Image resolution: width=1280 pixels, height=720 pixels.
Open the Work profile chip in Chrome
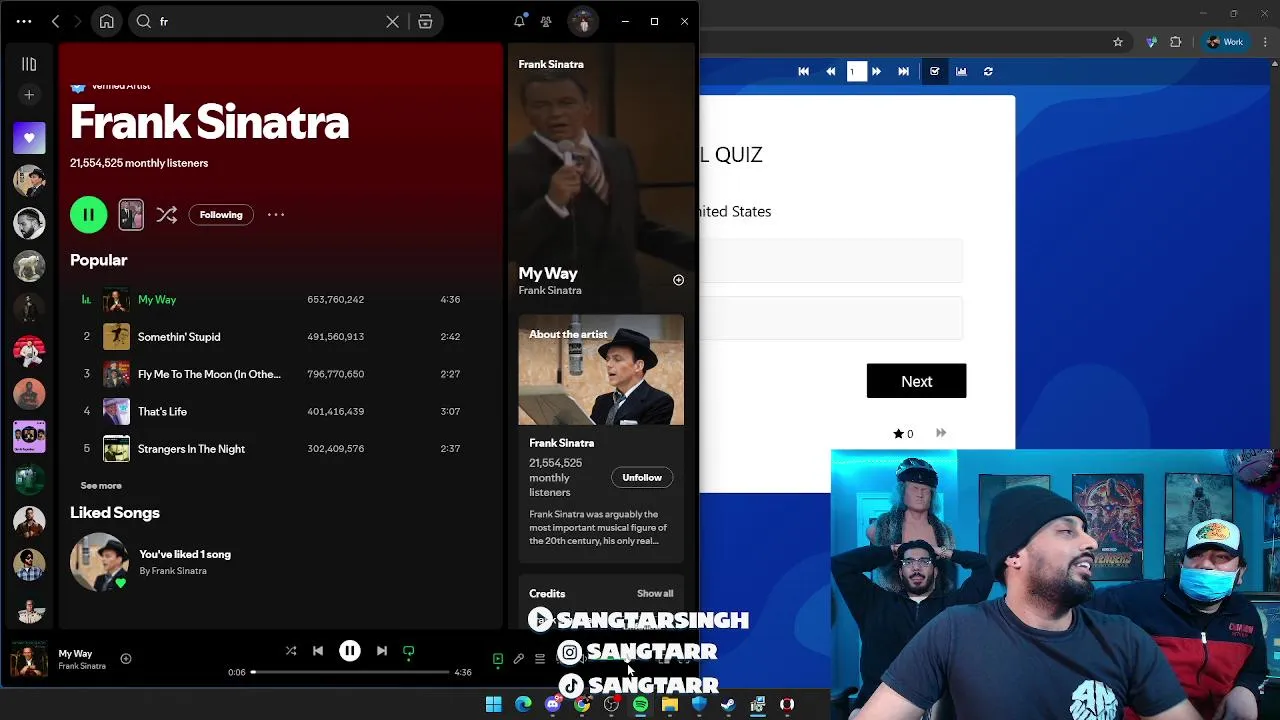point(1225,42)
